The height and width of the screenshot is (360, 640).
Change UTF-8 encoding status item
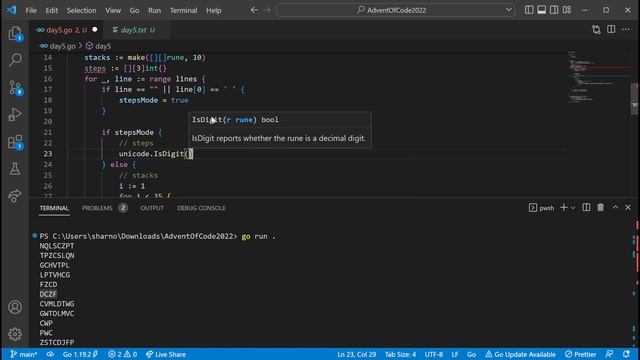click(x=433, y=354)
